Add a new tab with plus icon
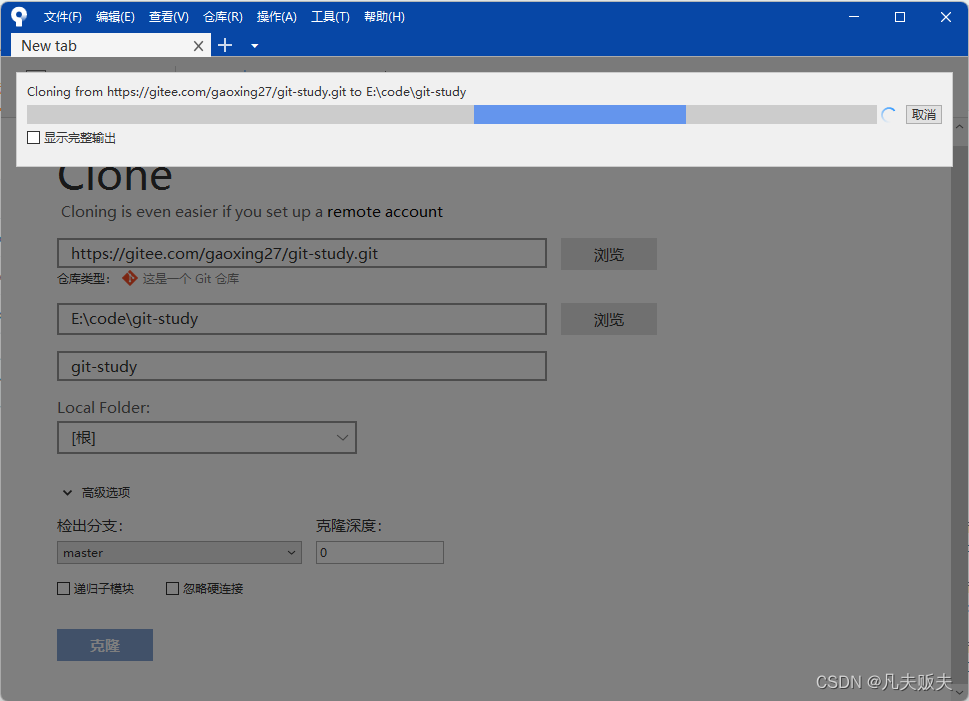 coord(225,45)
